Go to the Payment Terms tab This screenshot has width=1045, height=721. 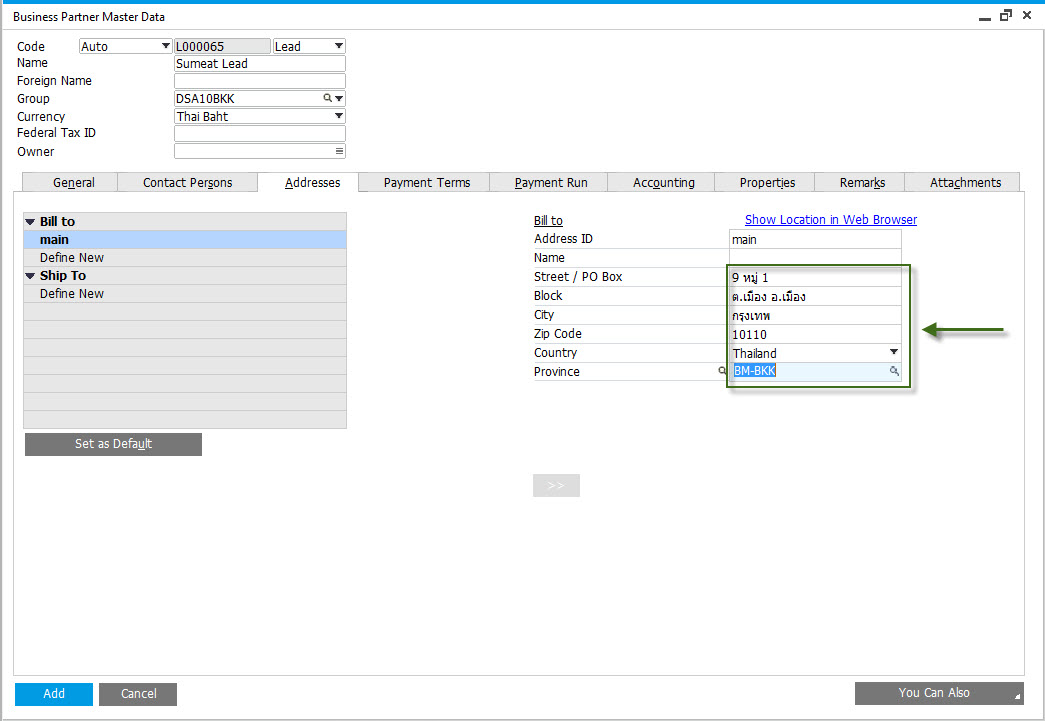425,183
